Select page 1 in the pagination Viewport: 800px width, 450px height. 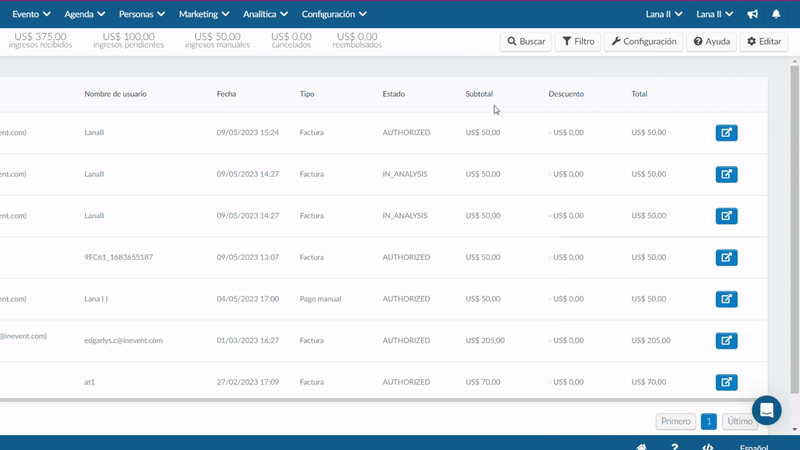coord(708,422)
